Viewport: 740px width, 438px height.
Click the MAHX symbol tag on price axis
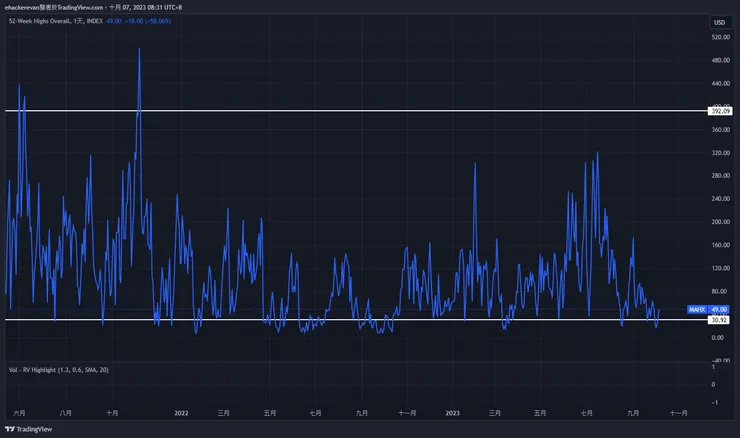click(x=697, y=310)
